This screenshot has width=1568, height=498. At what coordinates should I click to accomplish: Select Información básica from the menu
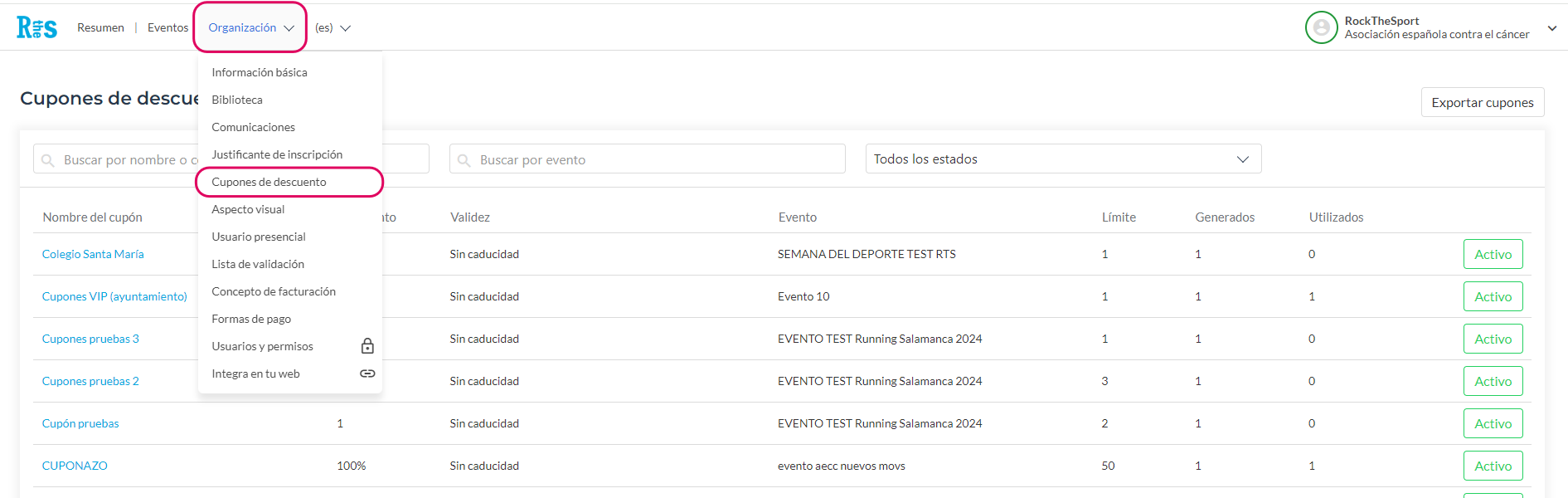tap(260, 72)
